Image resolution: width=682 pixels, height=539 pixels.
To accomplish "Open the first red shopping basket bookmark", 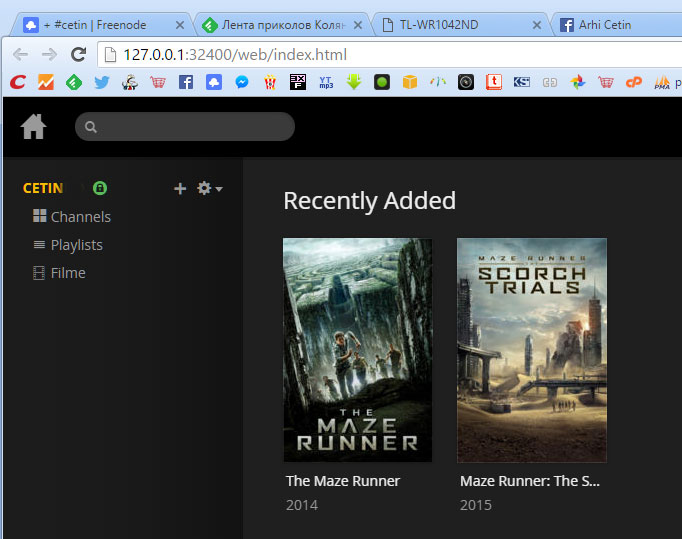I will pos(157,82).
